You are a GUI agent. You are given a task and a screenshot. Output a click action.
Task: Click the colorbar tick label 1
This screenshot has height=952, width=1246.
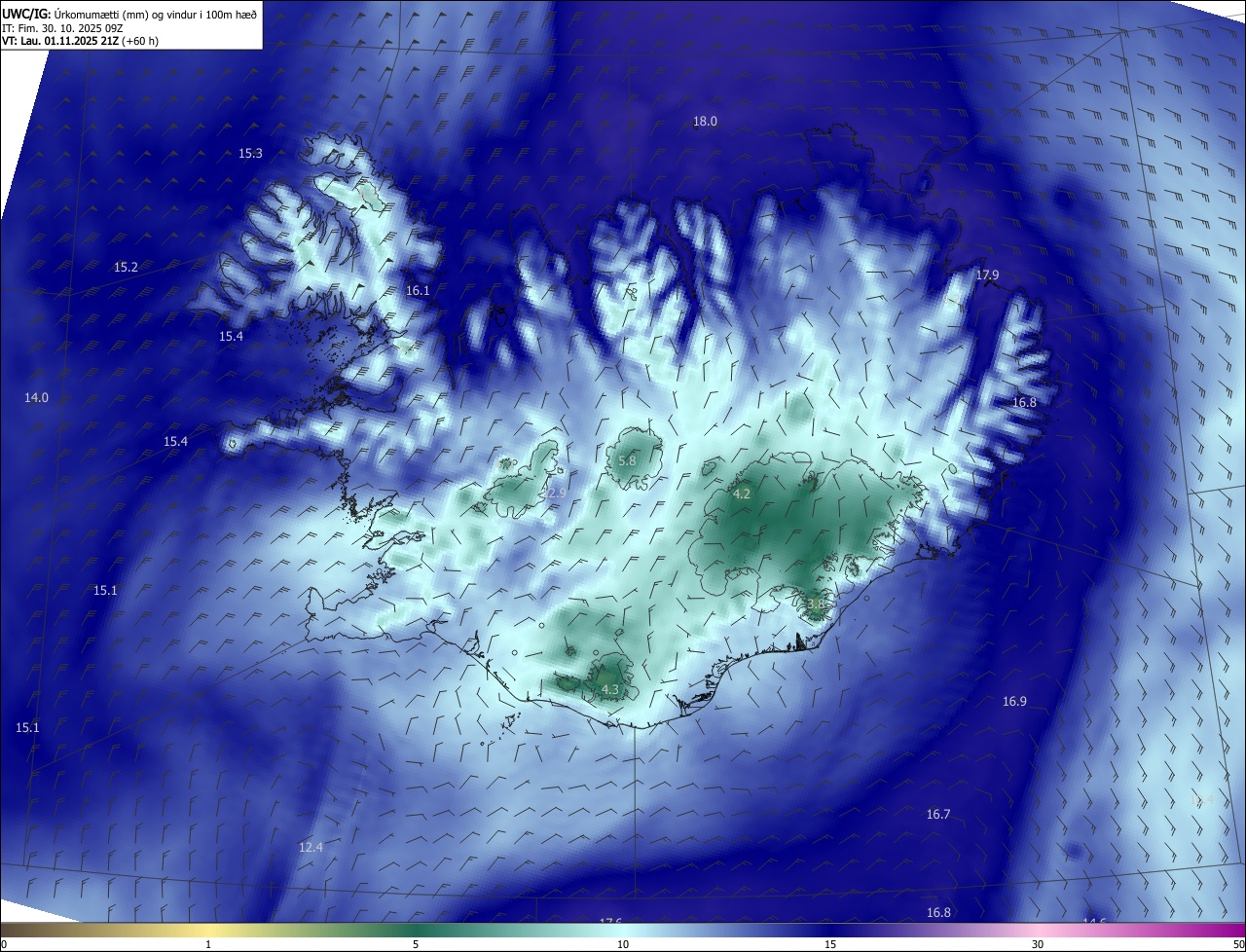(x=208, y=944)
